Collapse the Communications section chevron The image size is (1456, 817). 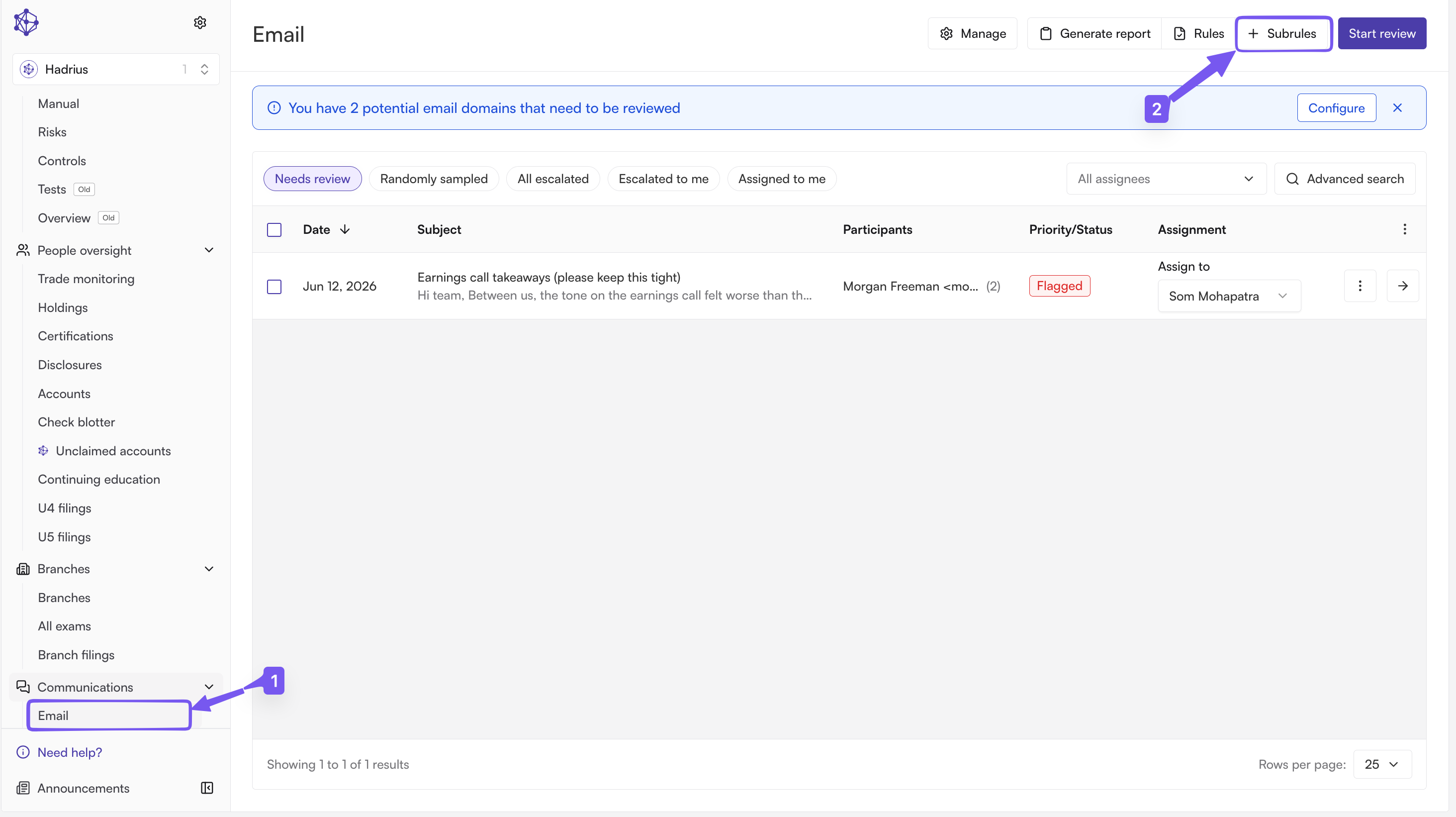click(x=209, y=687)
